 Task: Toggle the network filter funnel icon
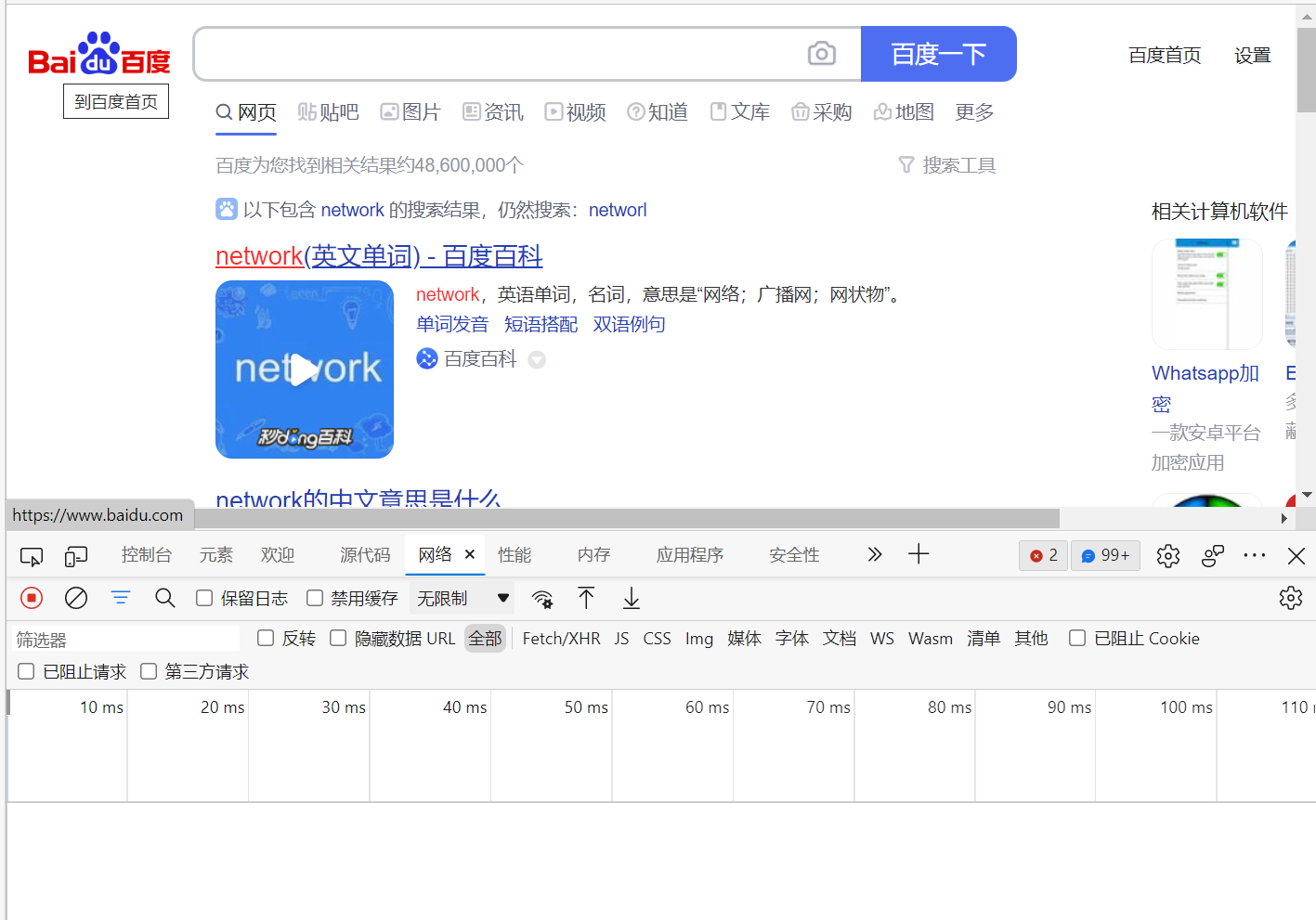pos(121,598)
